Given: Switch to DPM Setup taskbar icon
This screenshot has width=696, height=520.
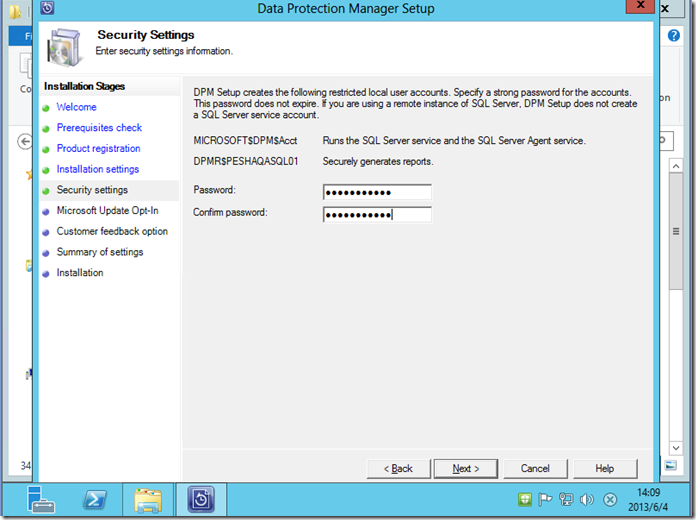Looking at the screenshot, I should tap(201, 500).
